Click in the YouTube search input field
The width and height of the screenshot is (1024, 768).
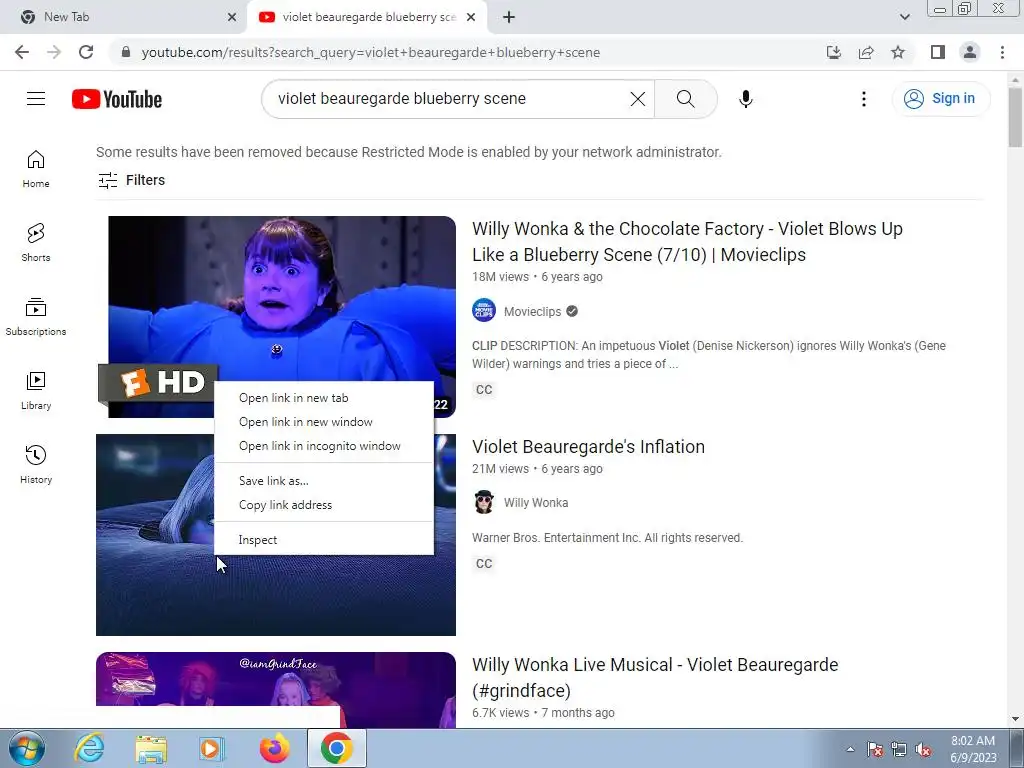(x=451, y=99)
